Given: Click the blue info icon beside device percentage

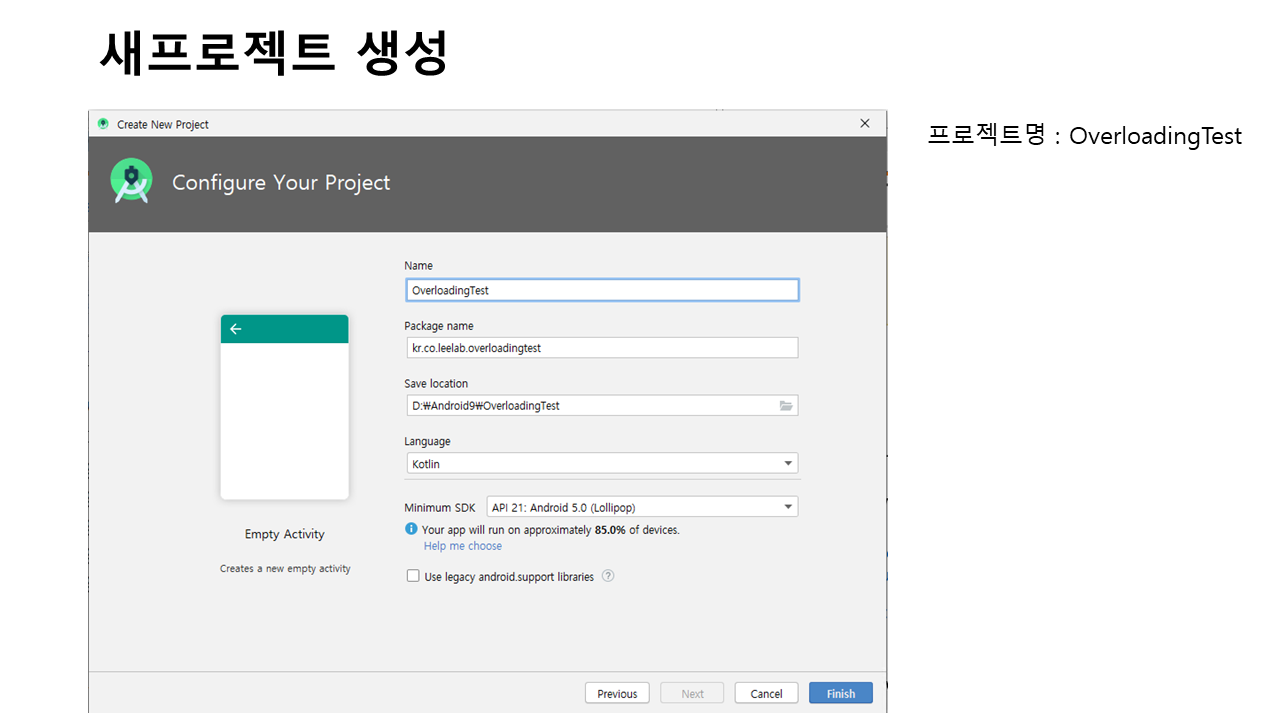Looking at the screenshot, I should tap(411, 529).
